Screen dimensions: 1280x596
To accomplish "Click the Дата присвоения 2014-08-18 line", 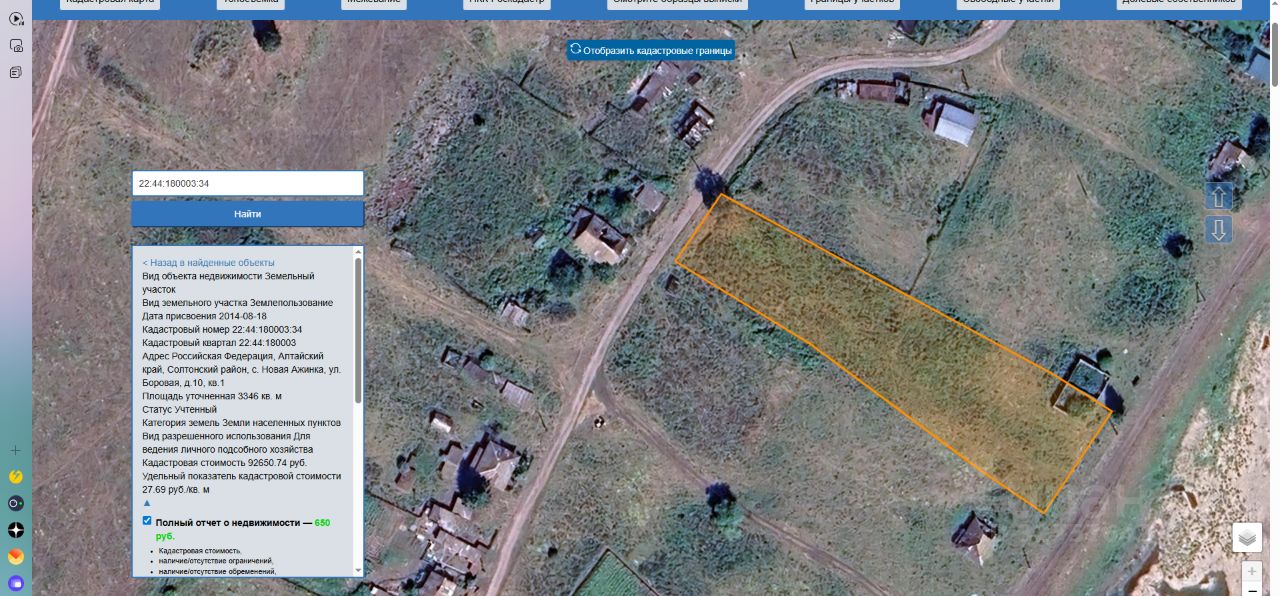I will coord(204,316).
